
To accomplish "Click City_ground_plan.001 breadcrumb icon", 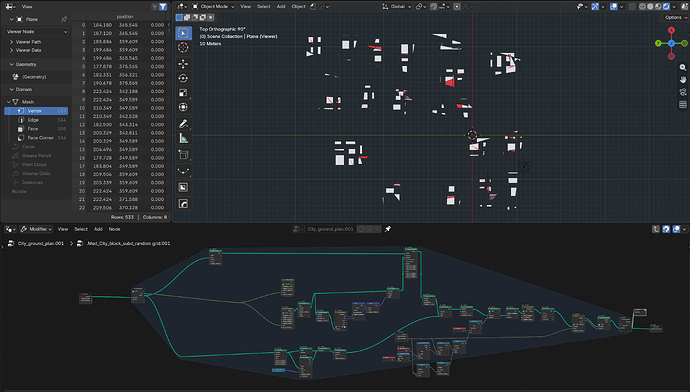I will tap(11, 243).
